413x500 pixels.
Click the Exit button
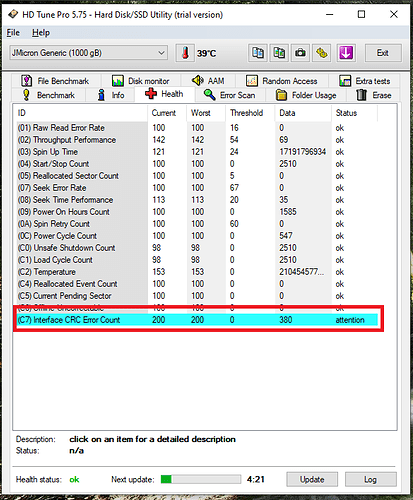[x=383, y=53]
